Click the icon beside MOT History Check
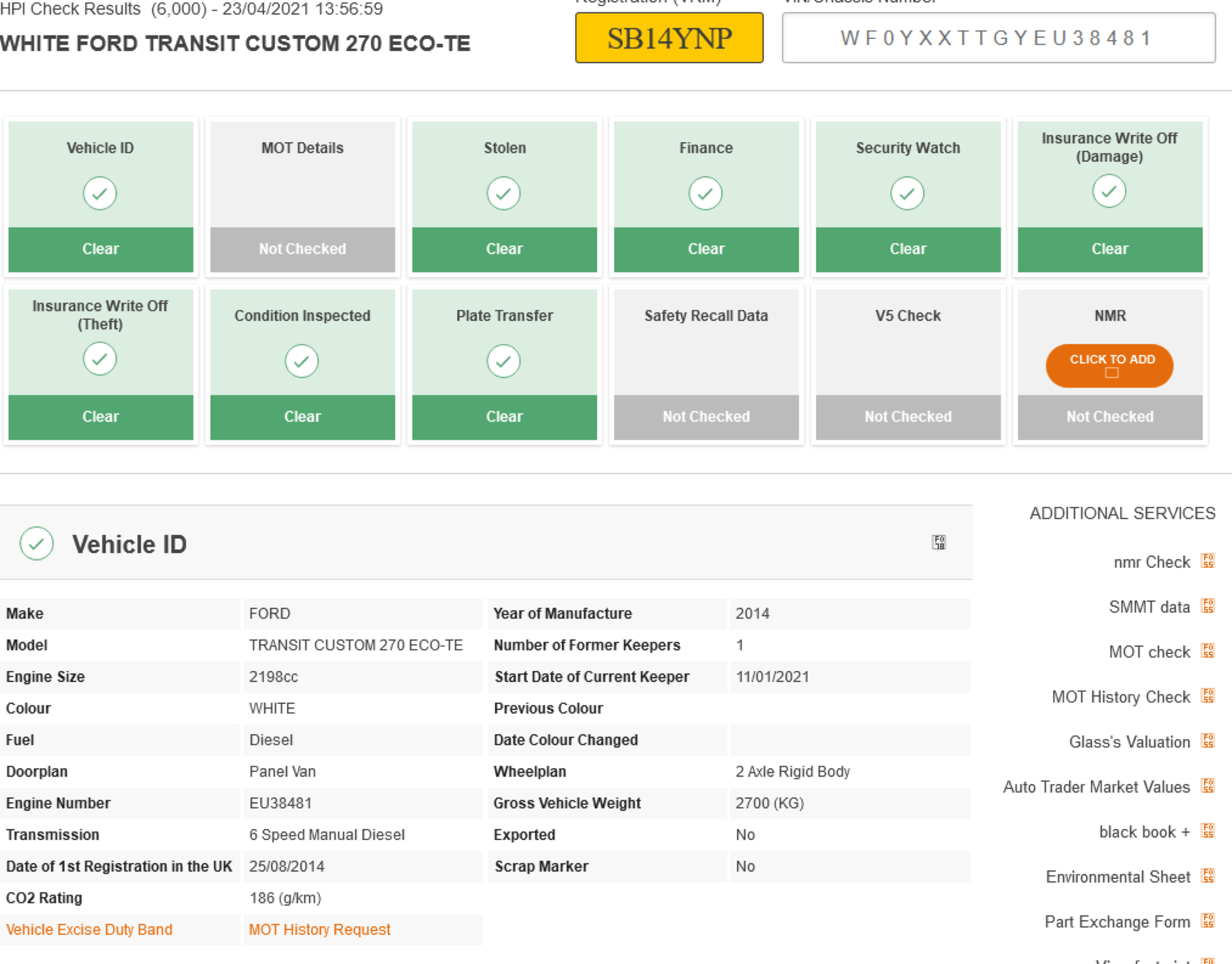 point(1208,696)
